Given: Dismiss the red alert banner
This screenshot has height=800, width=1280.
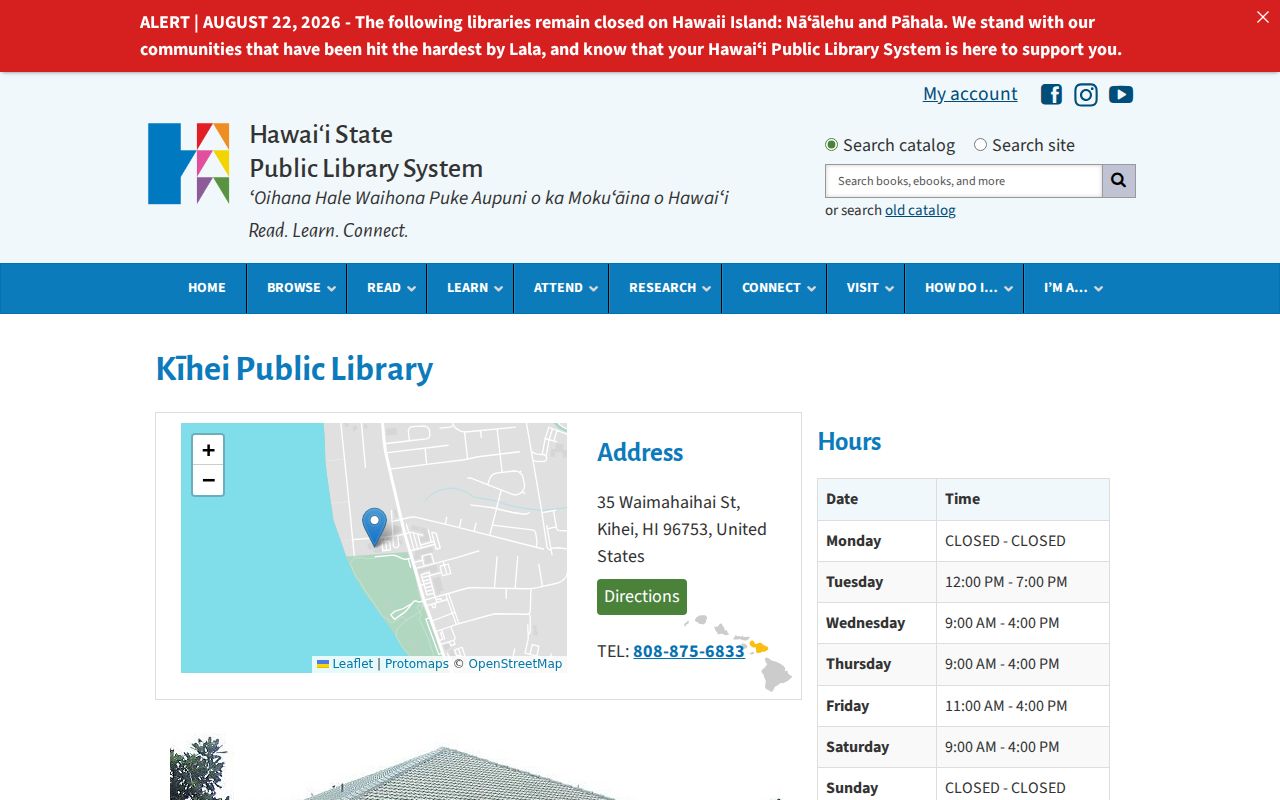Looking at the screenshot, I should pos(1262,17).
